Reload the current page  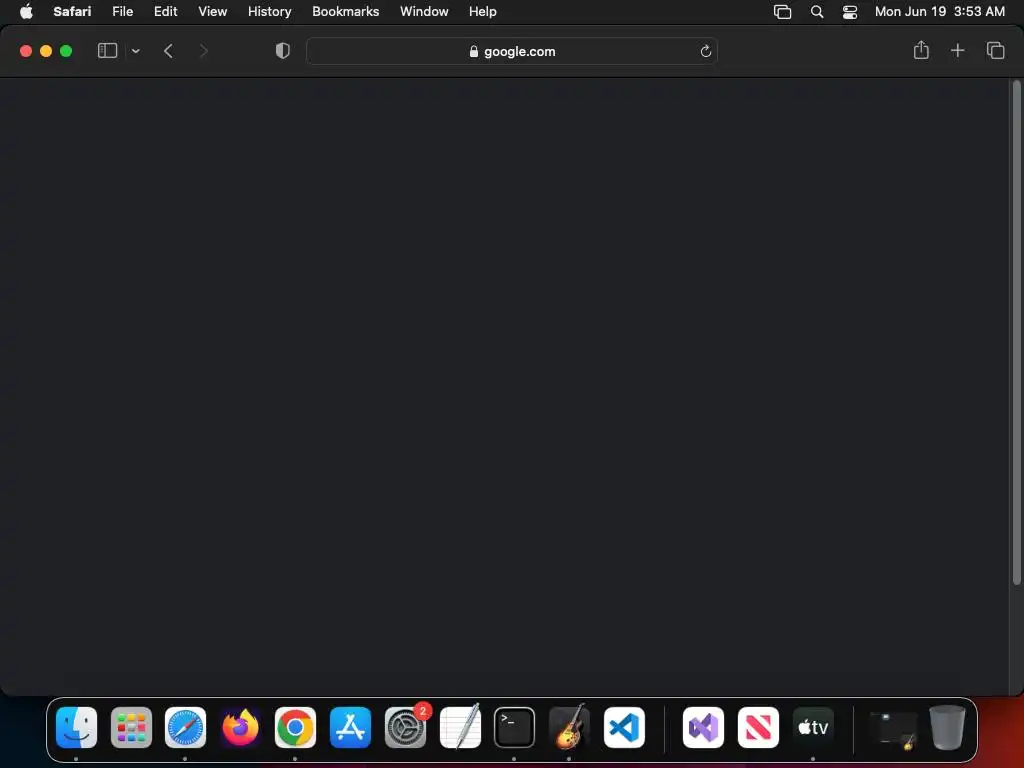coord(705,51)
